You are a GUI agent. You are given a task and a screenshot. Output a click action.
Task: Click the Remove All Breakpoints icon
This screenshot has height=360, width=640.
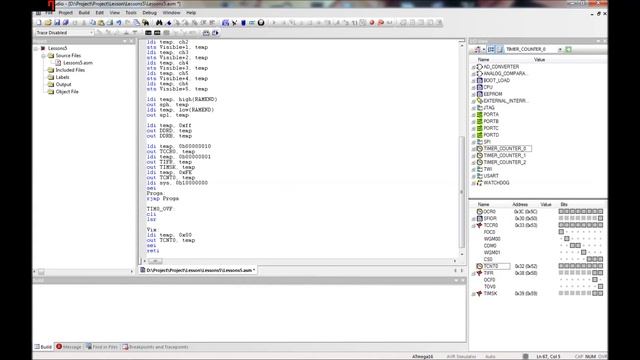click(x=381, y=23)
